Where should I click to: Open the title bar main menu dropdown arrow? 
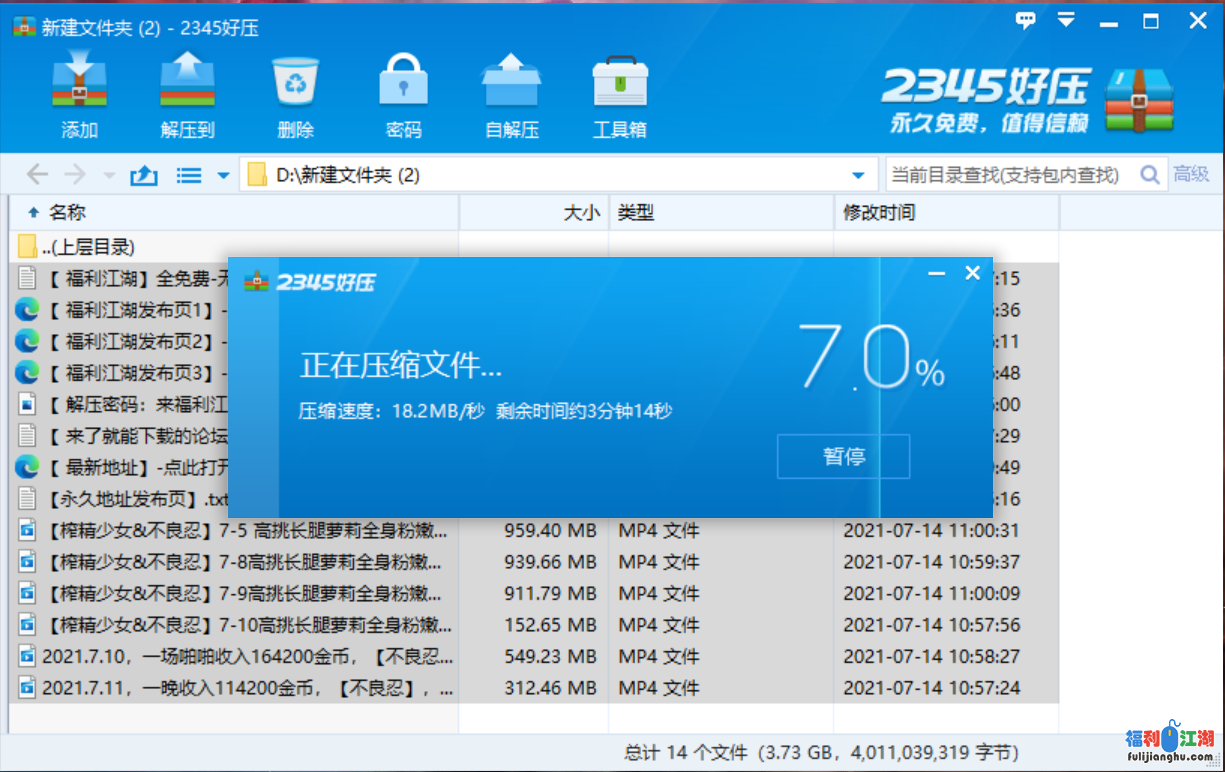(x=1067, y=21)
